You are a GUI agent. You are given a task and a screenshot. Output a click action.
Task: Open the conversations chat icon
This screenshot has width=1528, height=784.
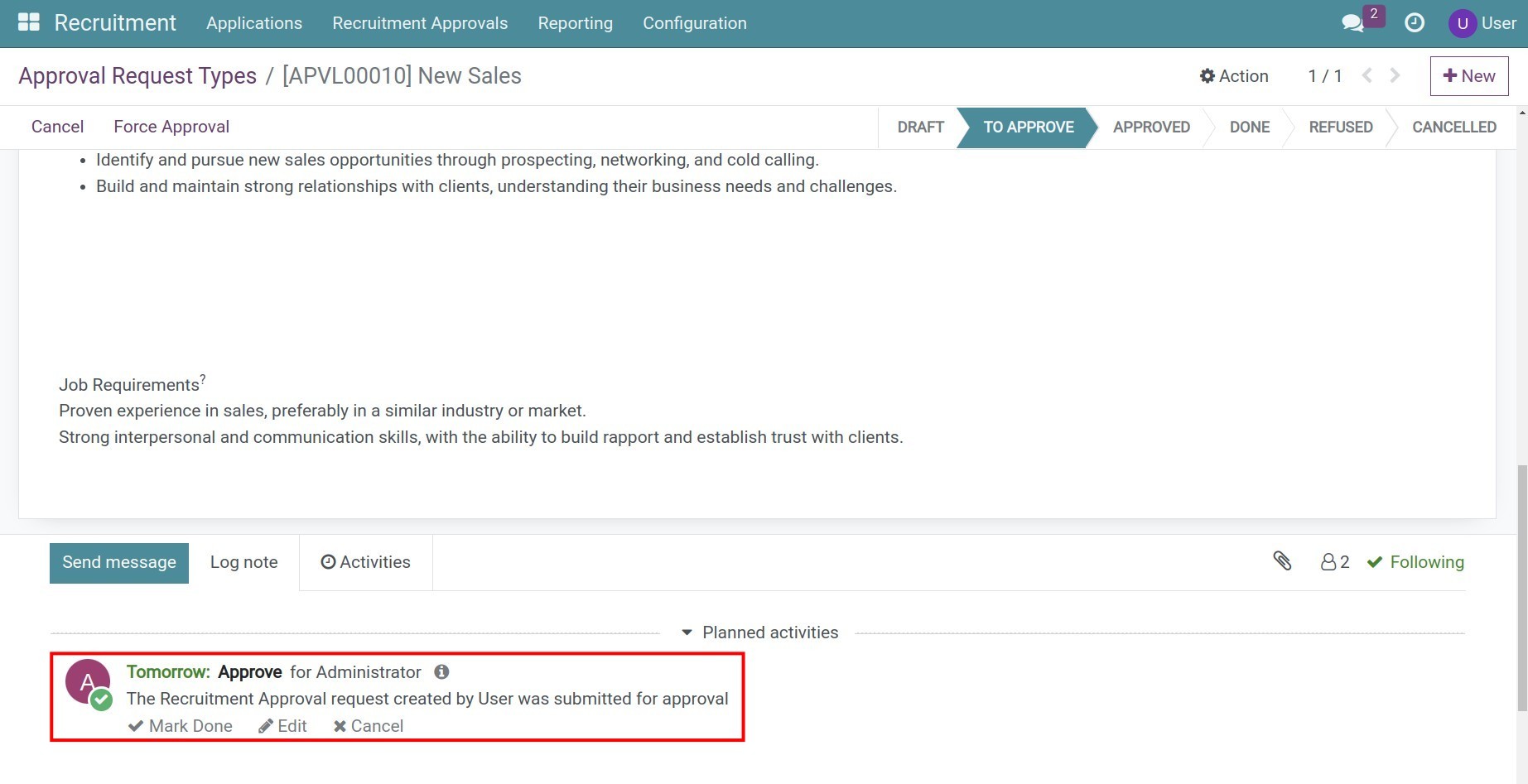click(1352, 23)
